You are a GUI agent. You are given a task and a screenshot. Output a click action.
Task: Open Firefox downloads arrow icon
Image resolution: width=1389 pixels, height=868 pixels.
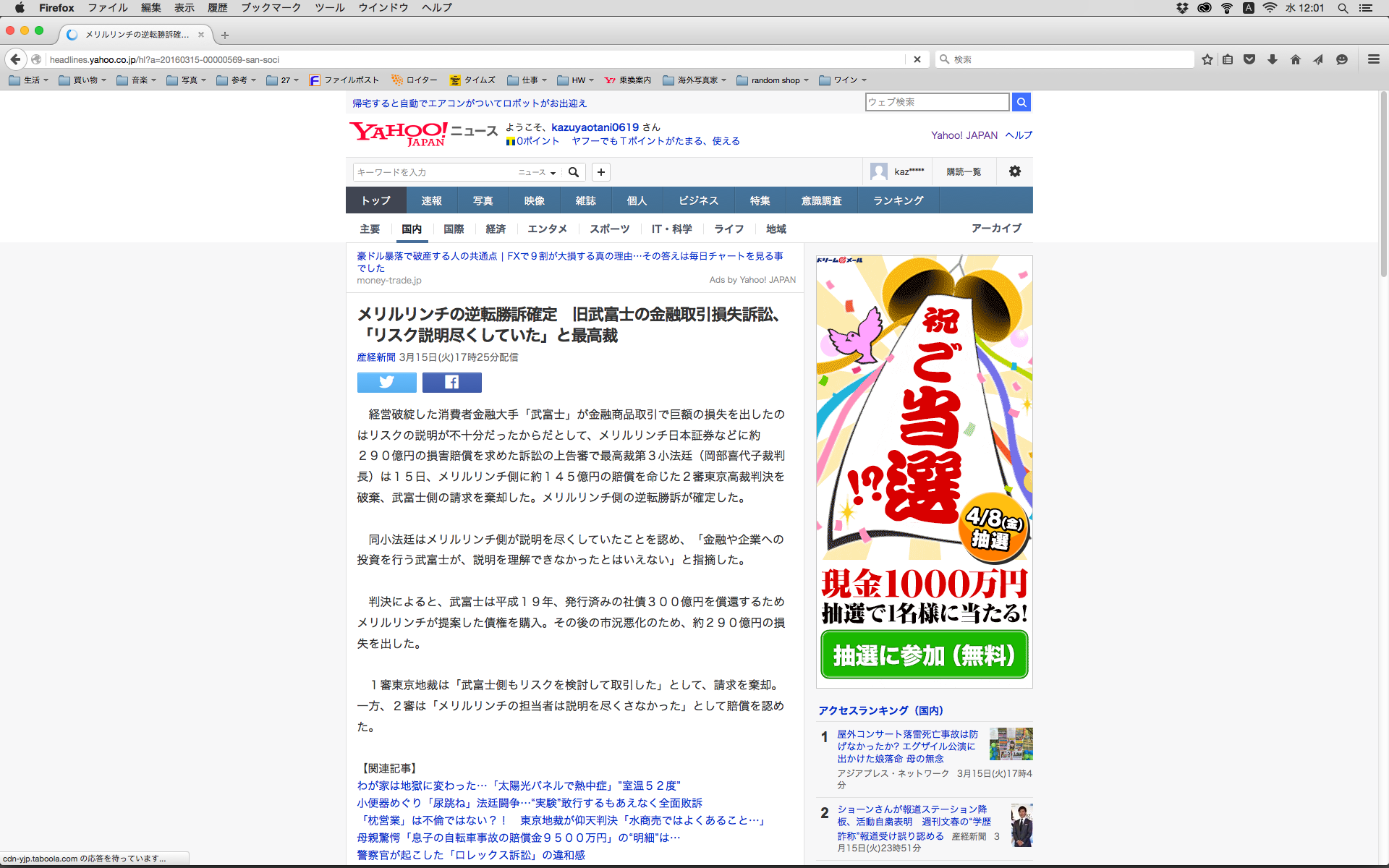[1273, 59]
